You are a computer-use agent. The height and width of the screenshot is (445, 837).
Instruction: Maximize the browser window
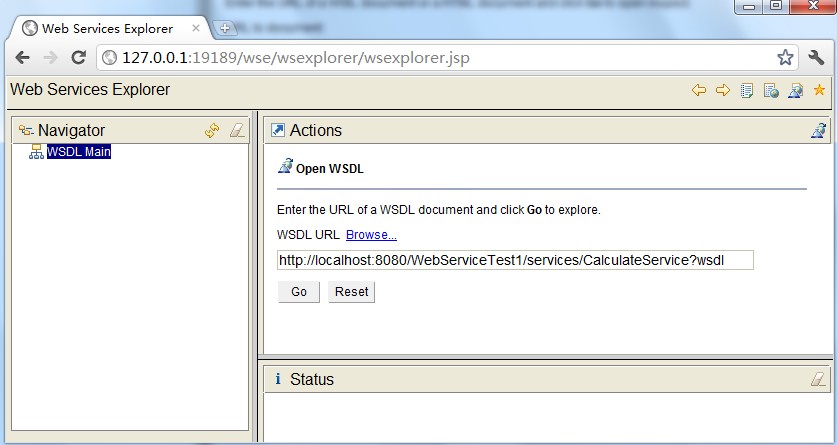(776, 6)
